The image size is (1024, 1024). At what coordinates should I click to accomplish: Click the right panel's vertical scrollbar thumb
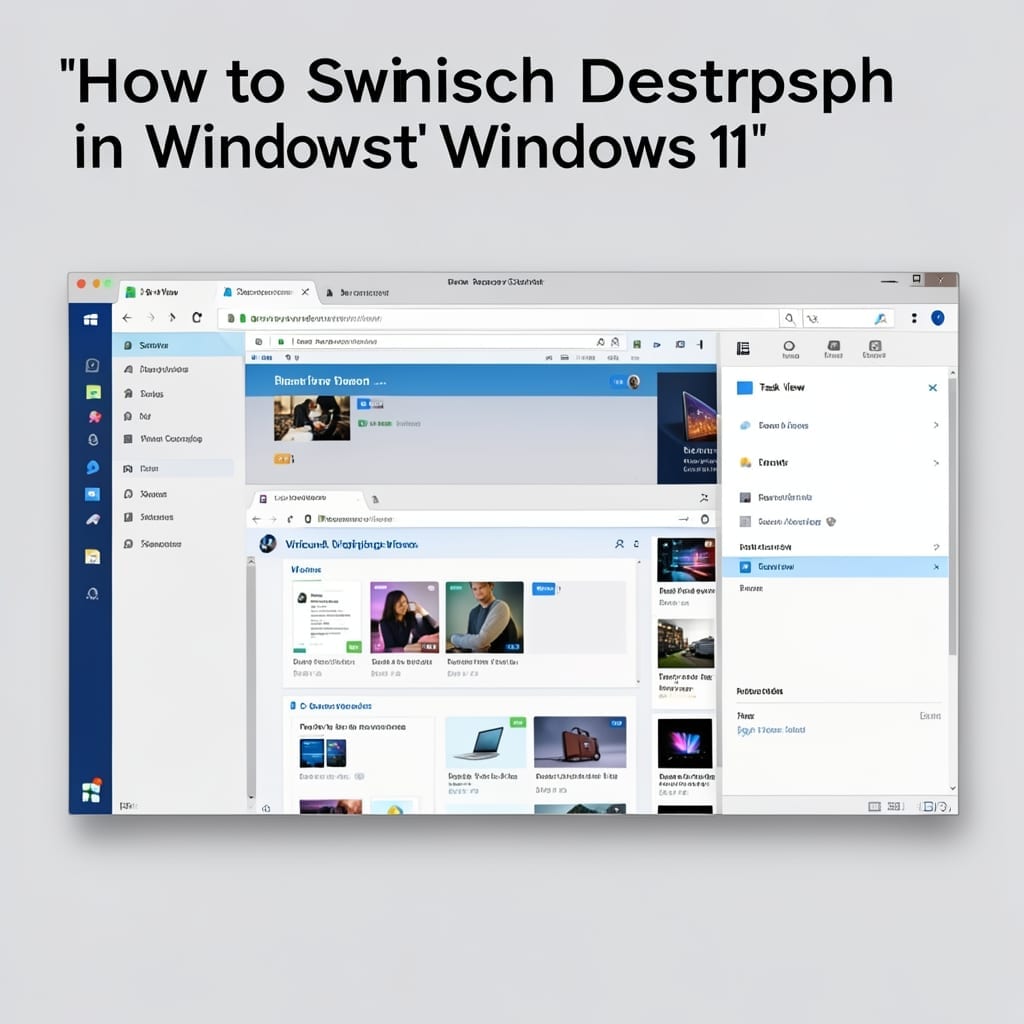pyautogui.click(x=953, y=516)
